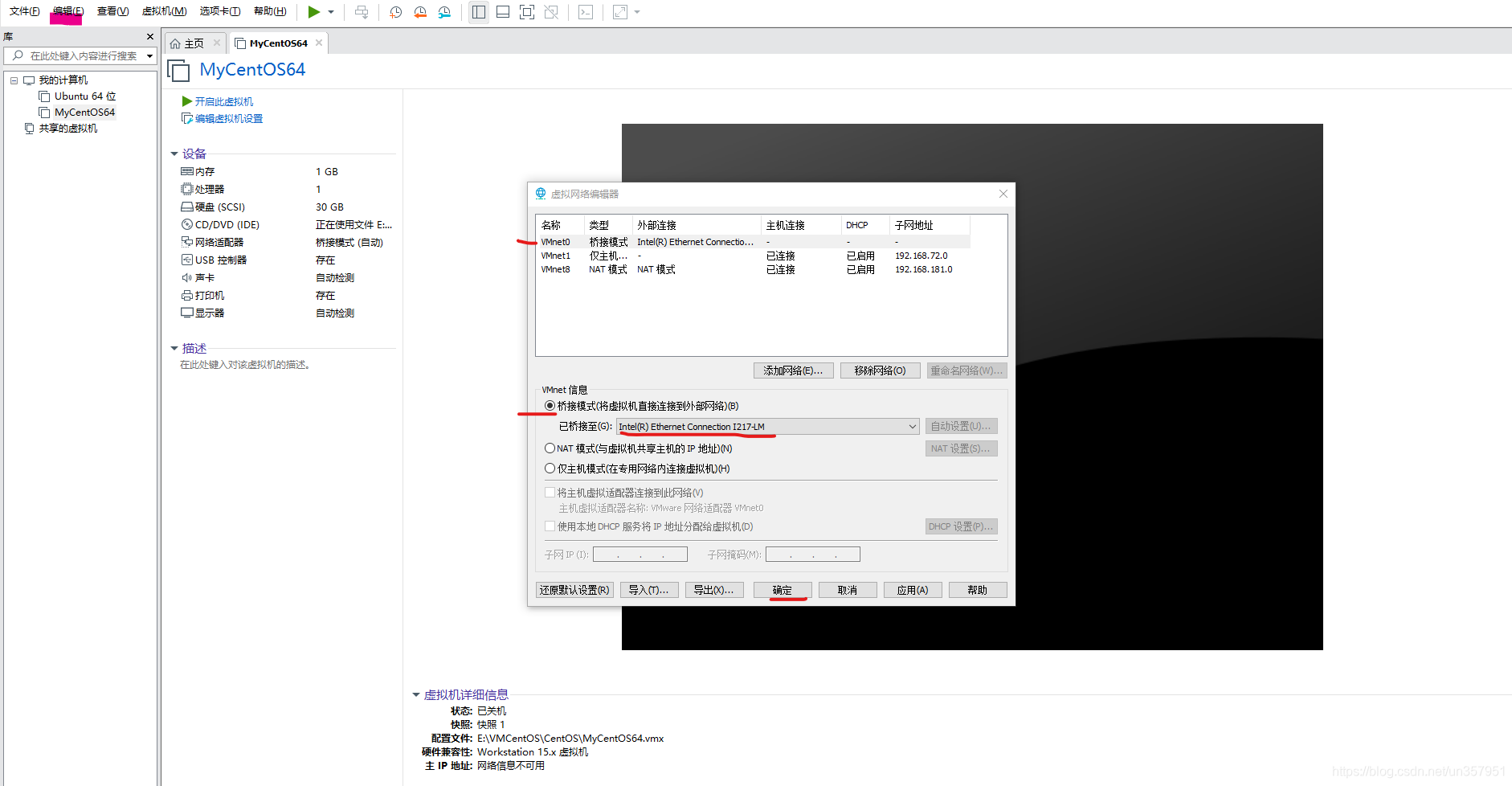Click the send Ctrl+Alt+Del toolbar icon
The height and width of the screenshot is (786, 1512).
[362, 12]
